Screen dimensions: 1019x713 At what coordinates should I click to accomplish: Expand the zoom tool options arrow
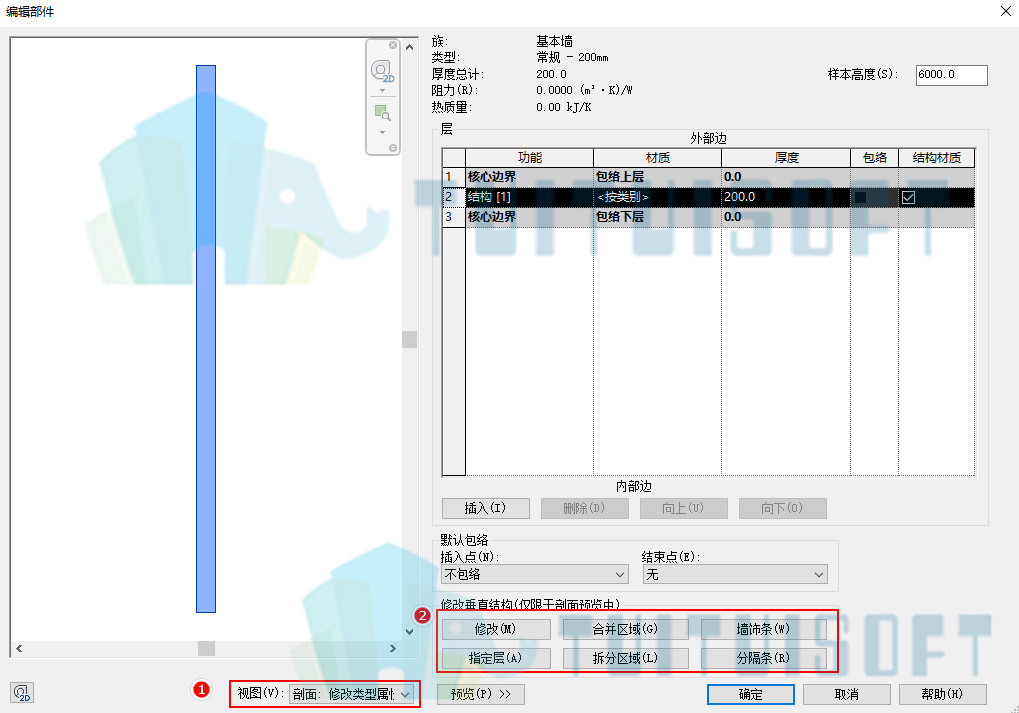point(382,133)
